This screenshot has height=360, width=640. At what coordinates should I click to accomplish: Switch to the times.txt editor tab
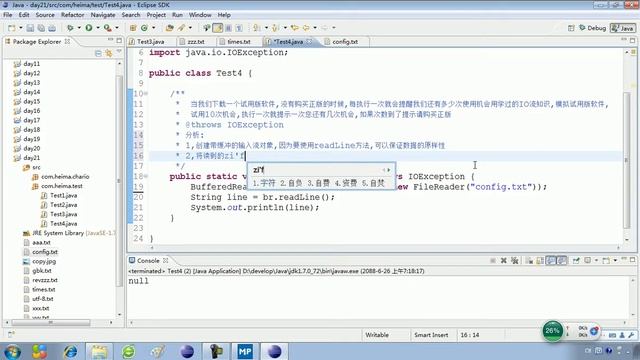click(239, 42)
